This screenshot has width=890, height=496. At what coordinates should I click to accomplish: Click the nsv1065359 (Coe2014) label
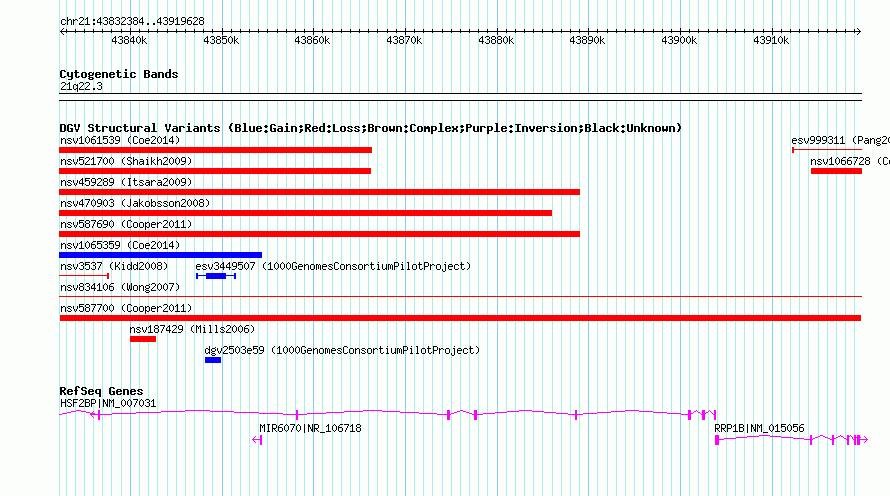coord(120,245)
